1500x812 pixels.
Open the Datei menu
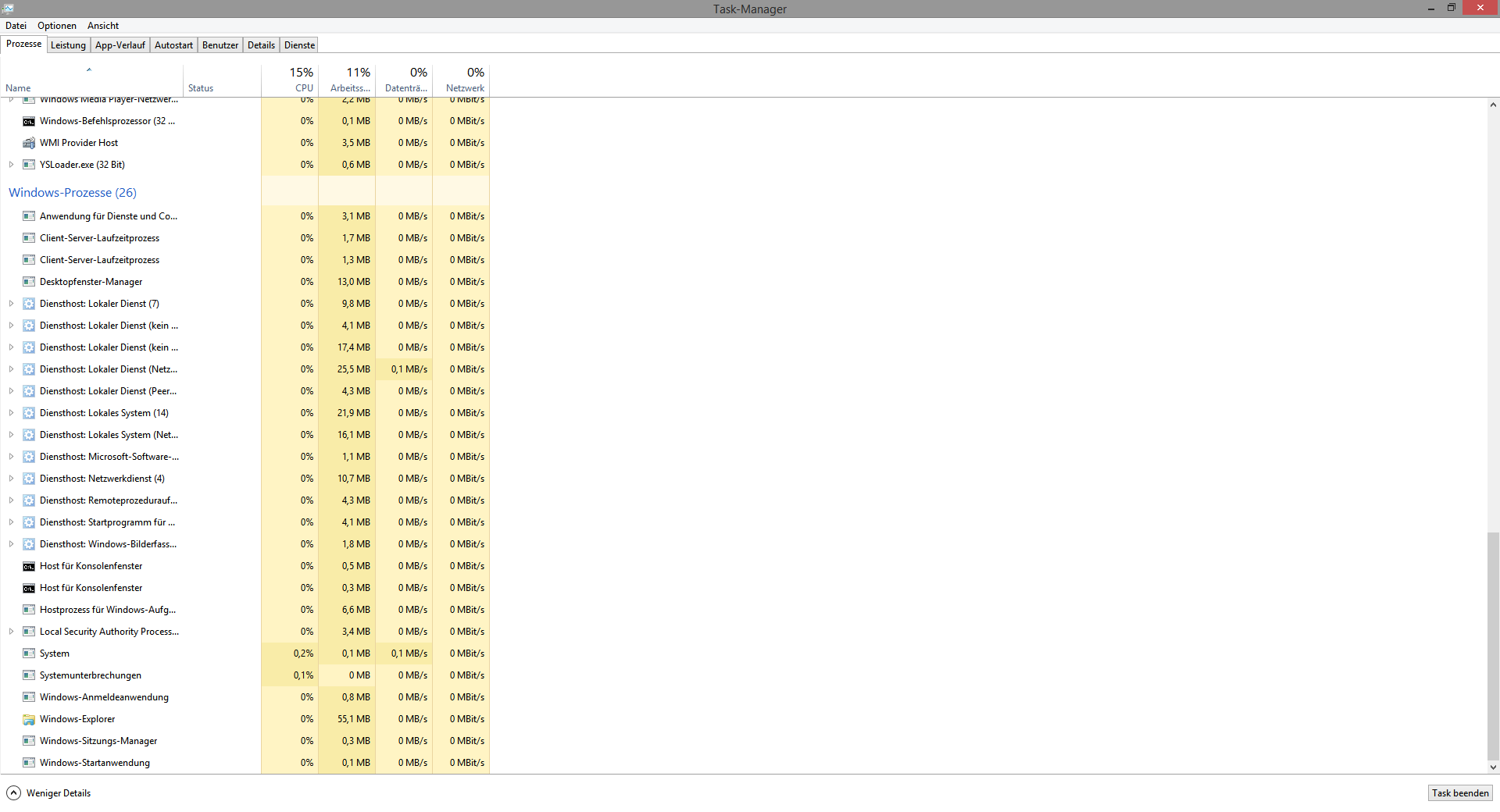point(16,26)
